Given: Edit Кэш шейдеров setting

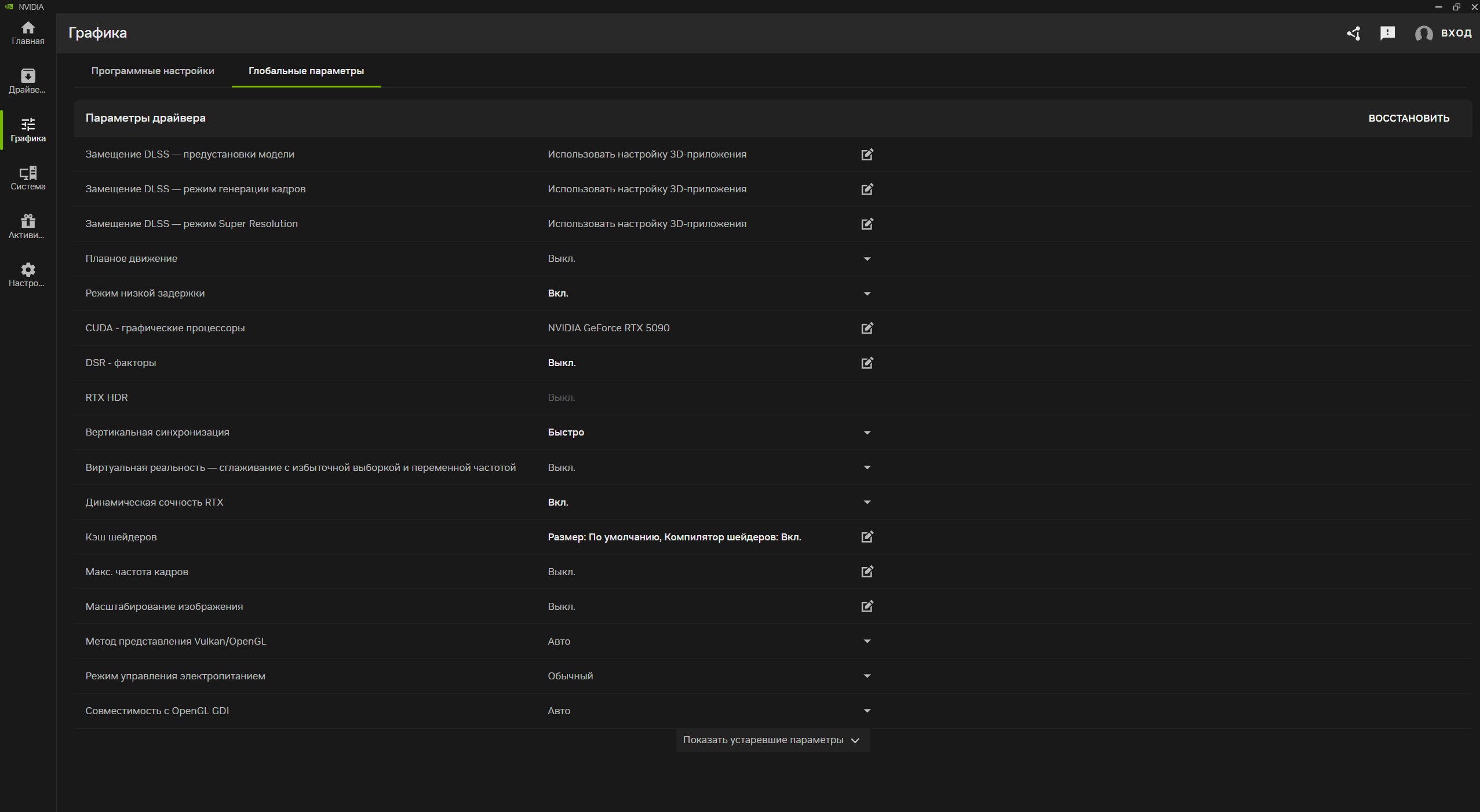Looking at the screenshot, I should coord(867,537).
